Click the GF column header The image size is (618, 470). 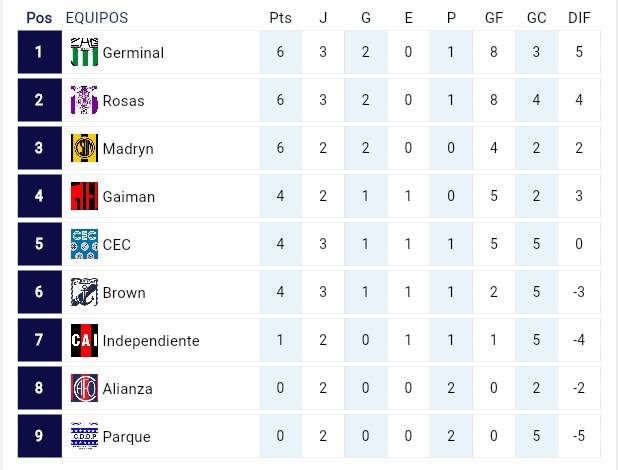click(x=493, y=18)
